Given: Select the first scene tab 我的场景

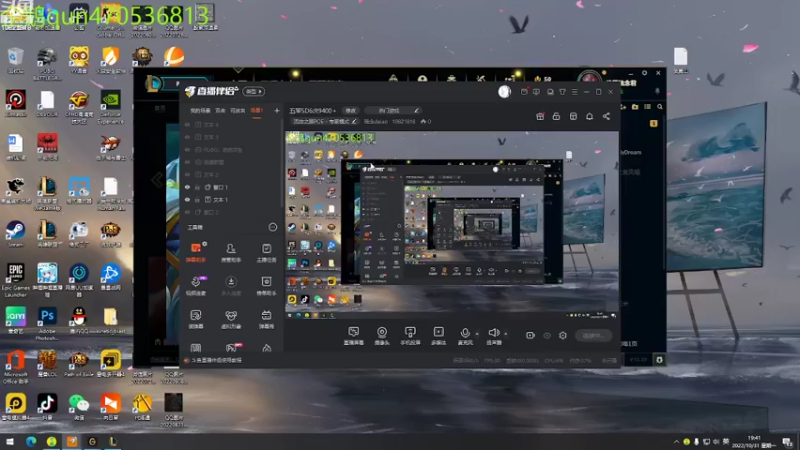Looking at the screenshot, I should [x=200, y=110].
